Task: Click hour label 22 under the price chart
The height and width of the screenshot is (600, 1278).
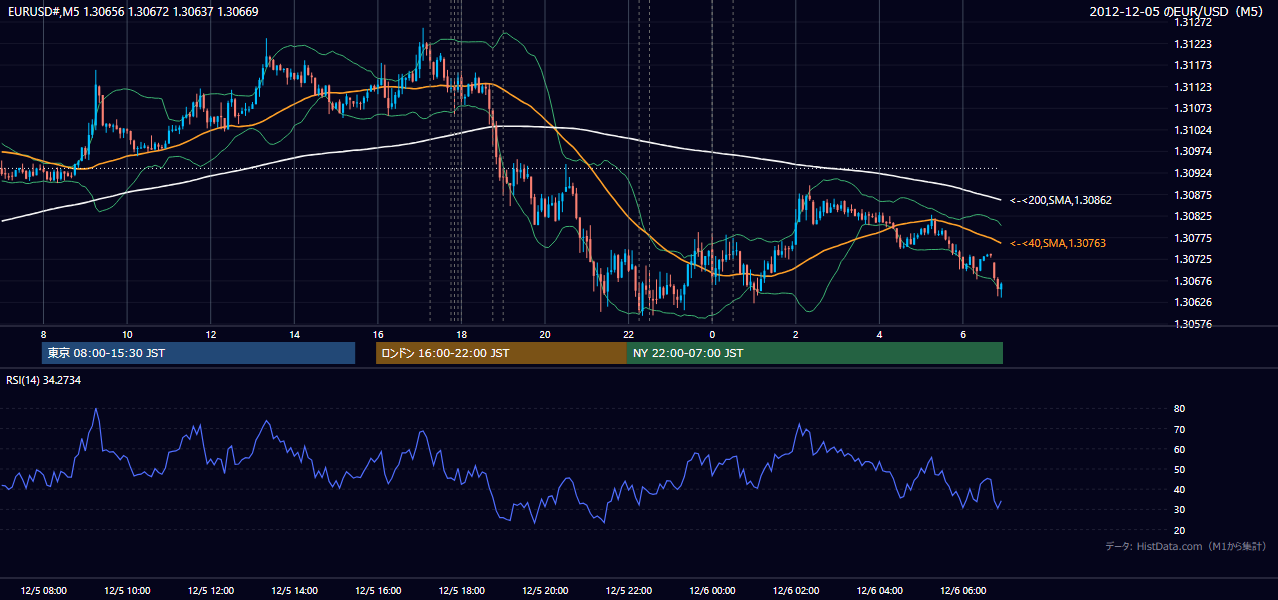Action: pyautogui.click(x=628, y=334)
